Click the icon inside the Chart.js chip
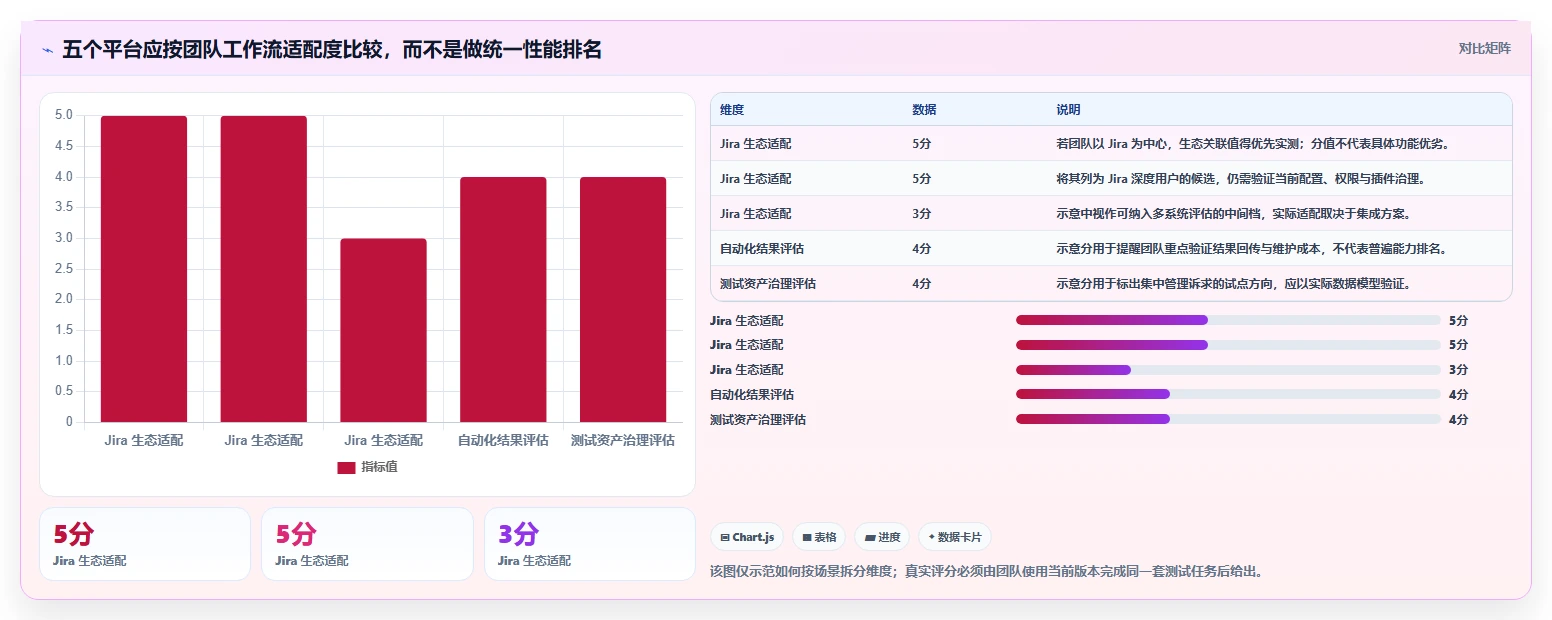This screenshot has width=1552, height=620. (725, 538)
